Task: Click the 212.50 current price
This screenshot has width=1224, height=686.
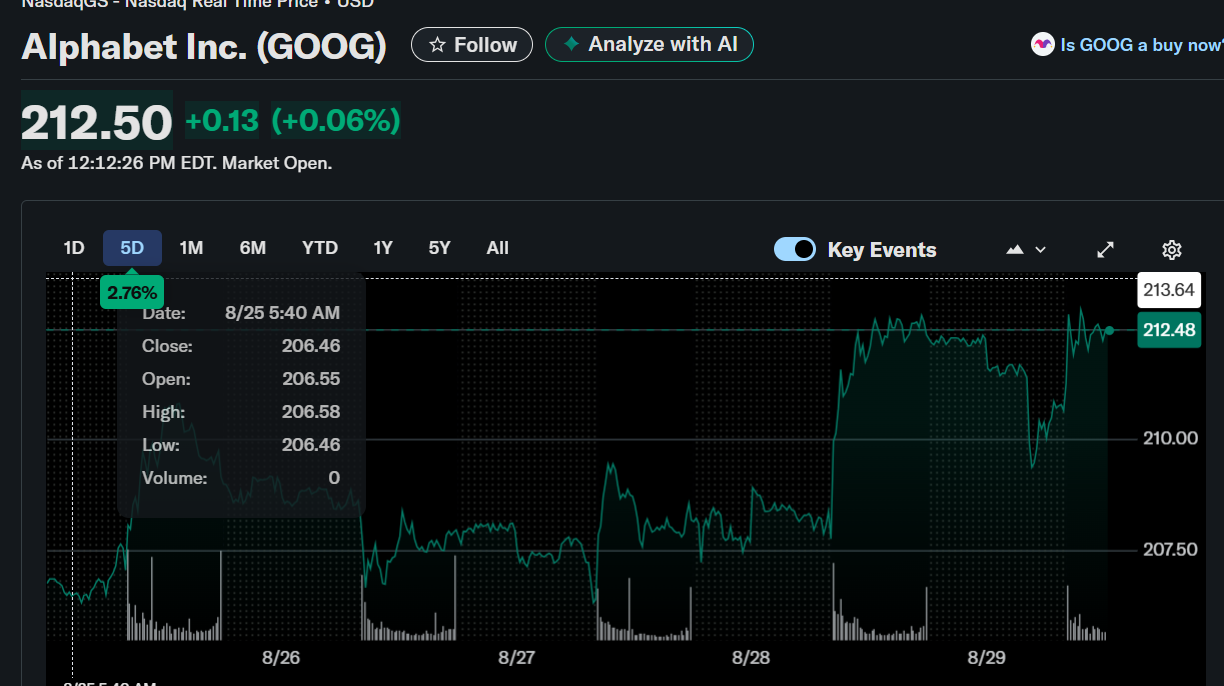Action: click(97, 122)
